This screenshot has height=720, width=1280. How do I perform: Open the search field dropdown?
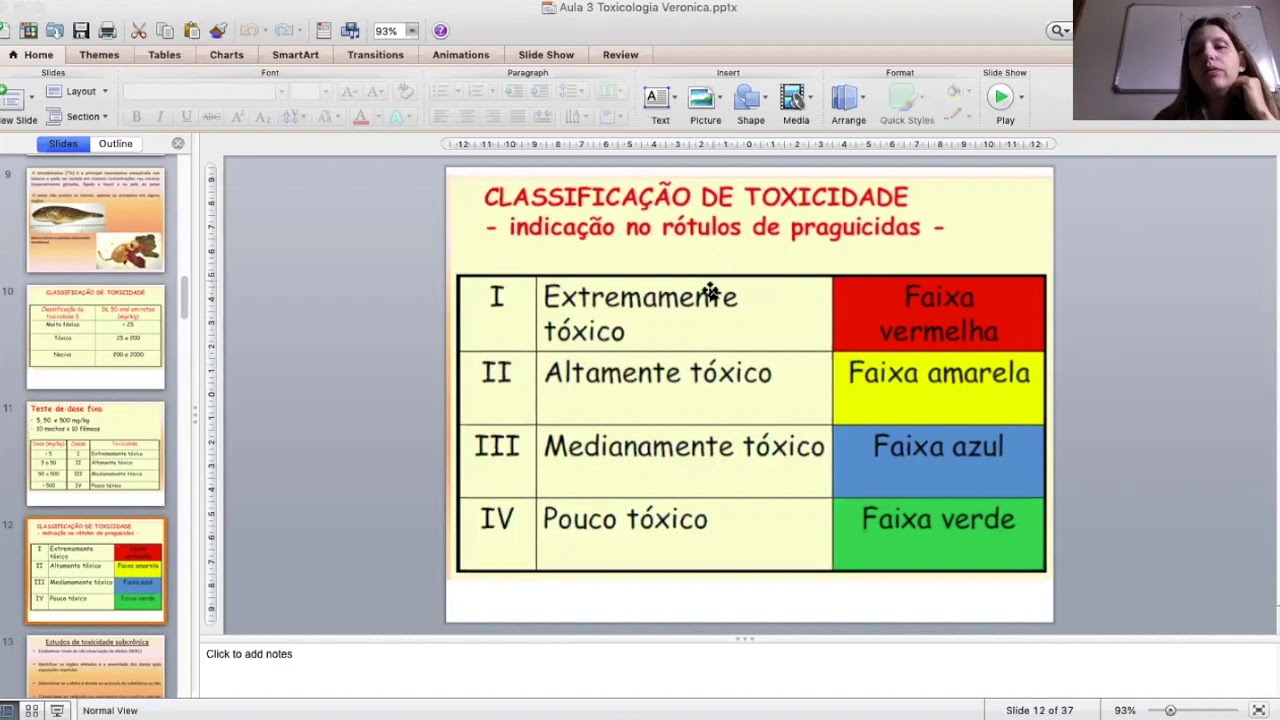[x=1059, y=31]
